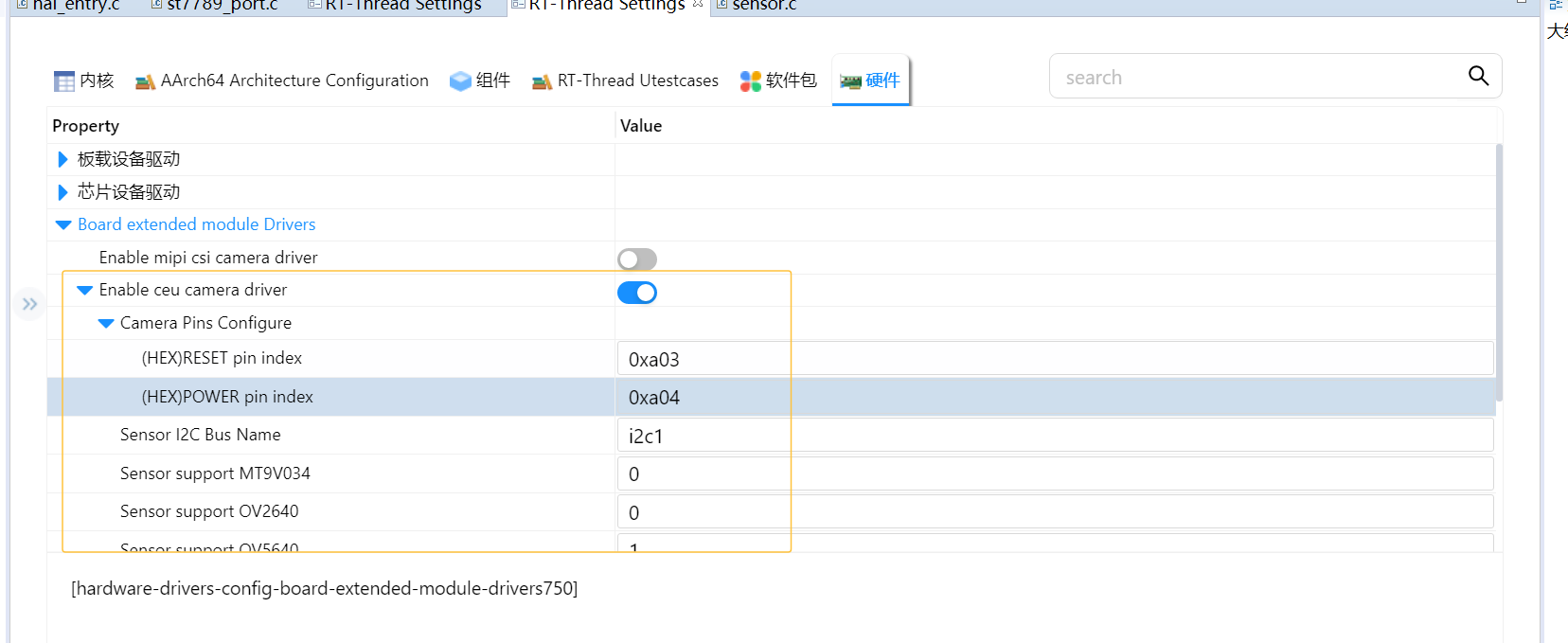Open the 内核 kernel settings tab
Image resolution: width=1568 pixels, height=643 pixels.
[x=83, y=80]
